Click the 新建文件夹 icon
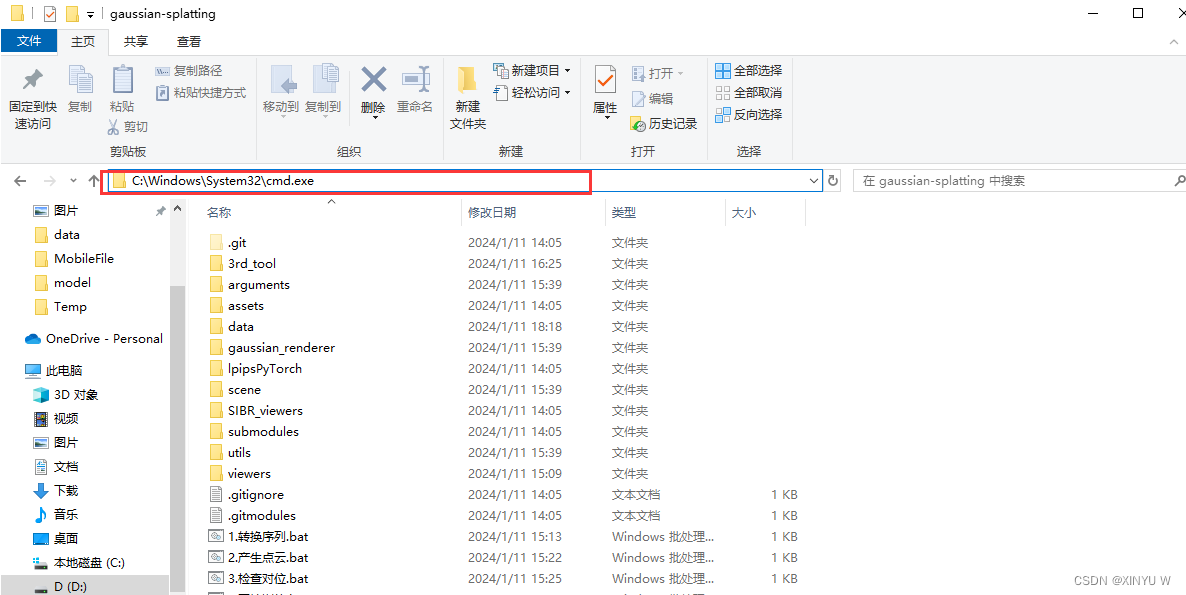This screenshot has width=1186, height=595. pyautogui.click(x=467, y=80)
